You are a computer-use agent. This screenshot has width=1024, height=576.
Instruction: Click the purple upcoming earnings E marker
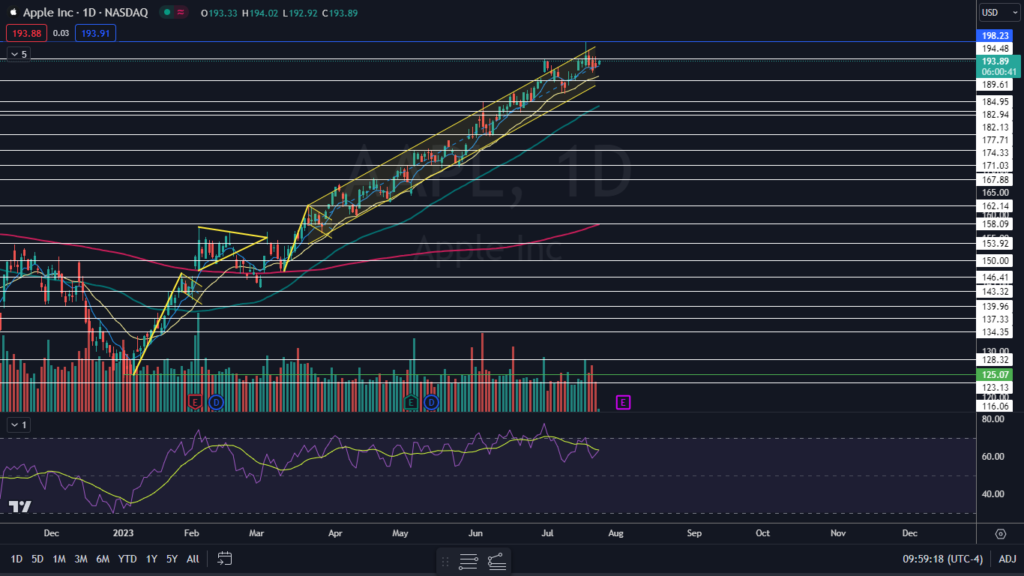pos(623,402)
